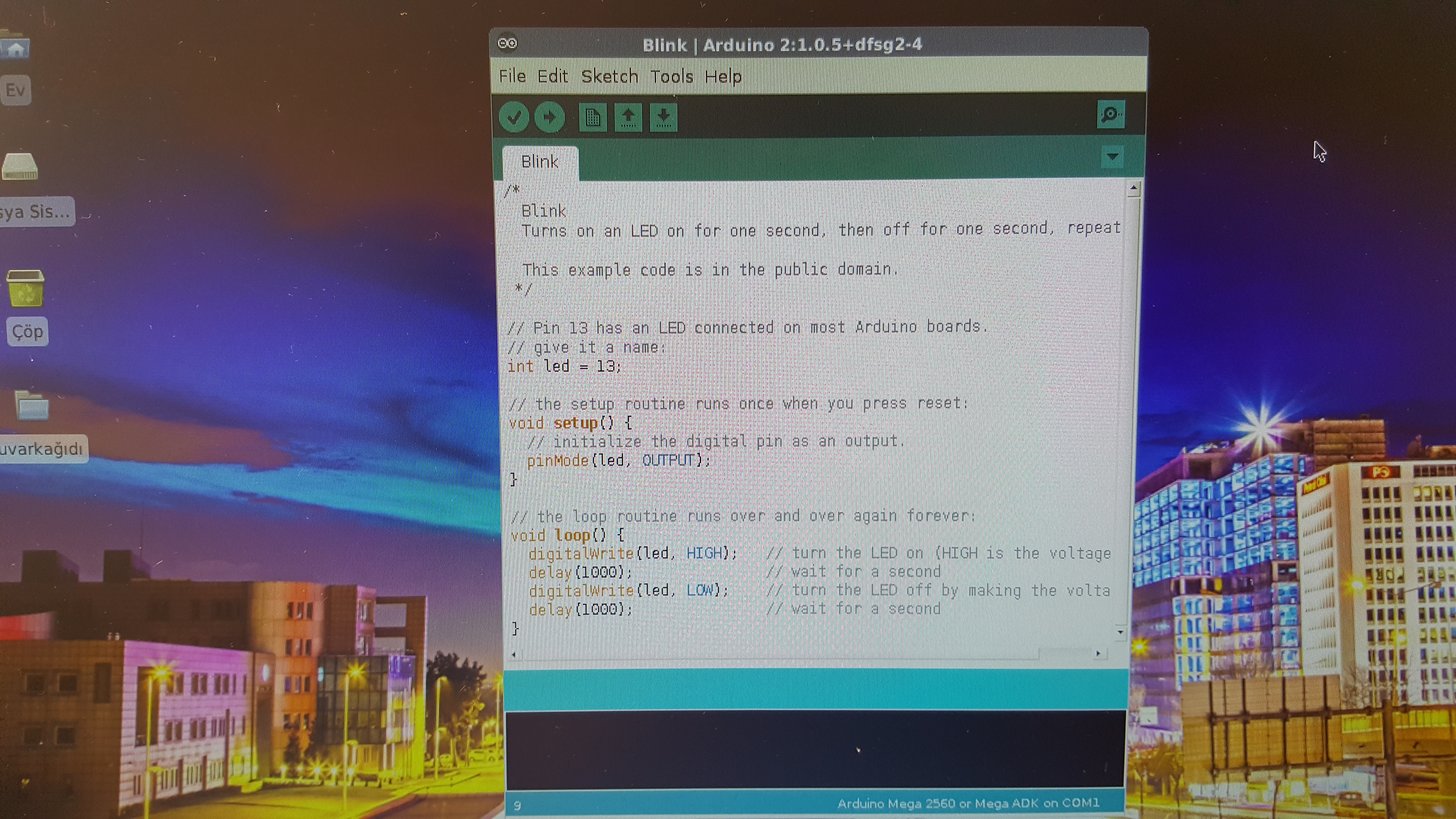The height and width of the screenshot is (819, 1456).
Task: Click the code line 'int led = 13;'
Action: pos(564,367)
